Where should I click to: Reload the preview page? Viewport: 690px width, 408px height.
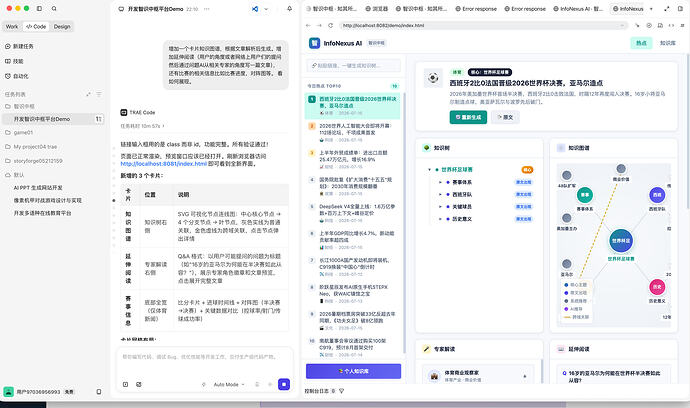tap(330, 26)
